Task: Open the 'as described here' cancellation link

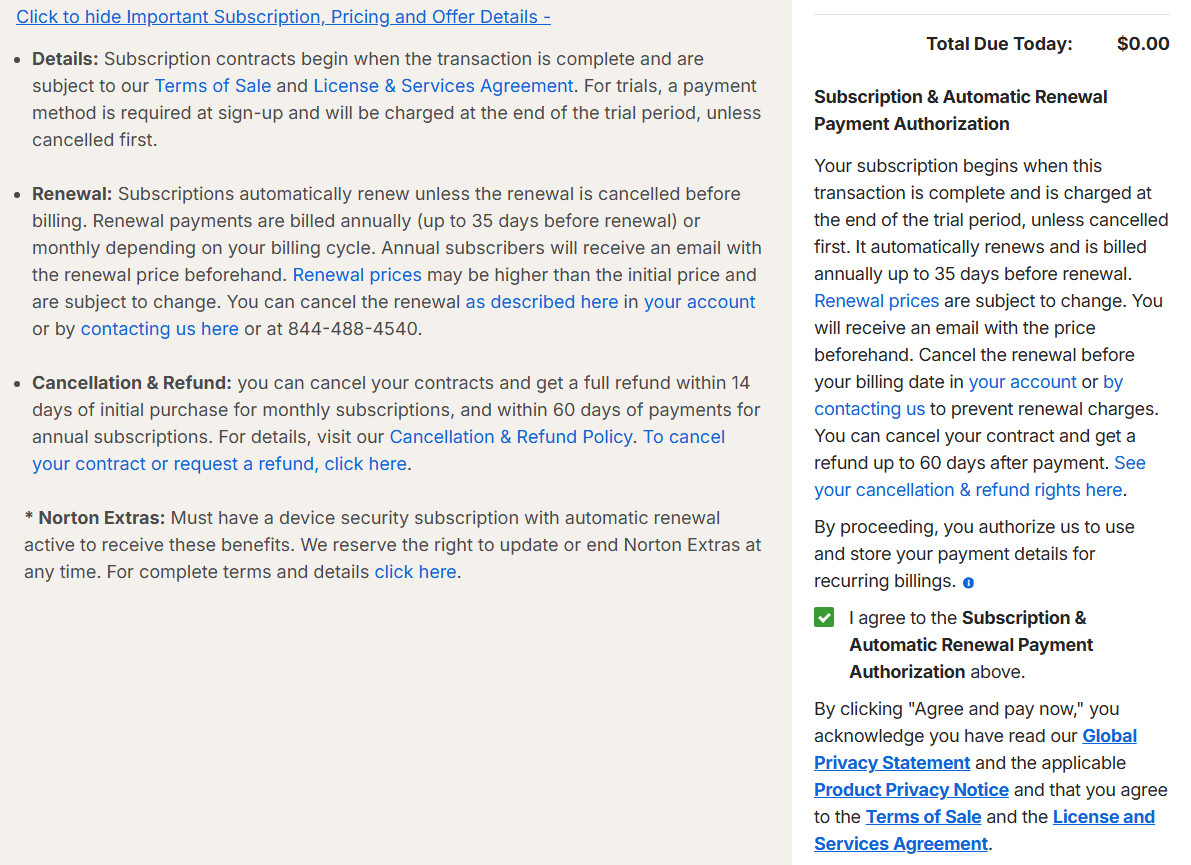Action: [541, 302]
